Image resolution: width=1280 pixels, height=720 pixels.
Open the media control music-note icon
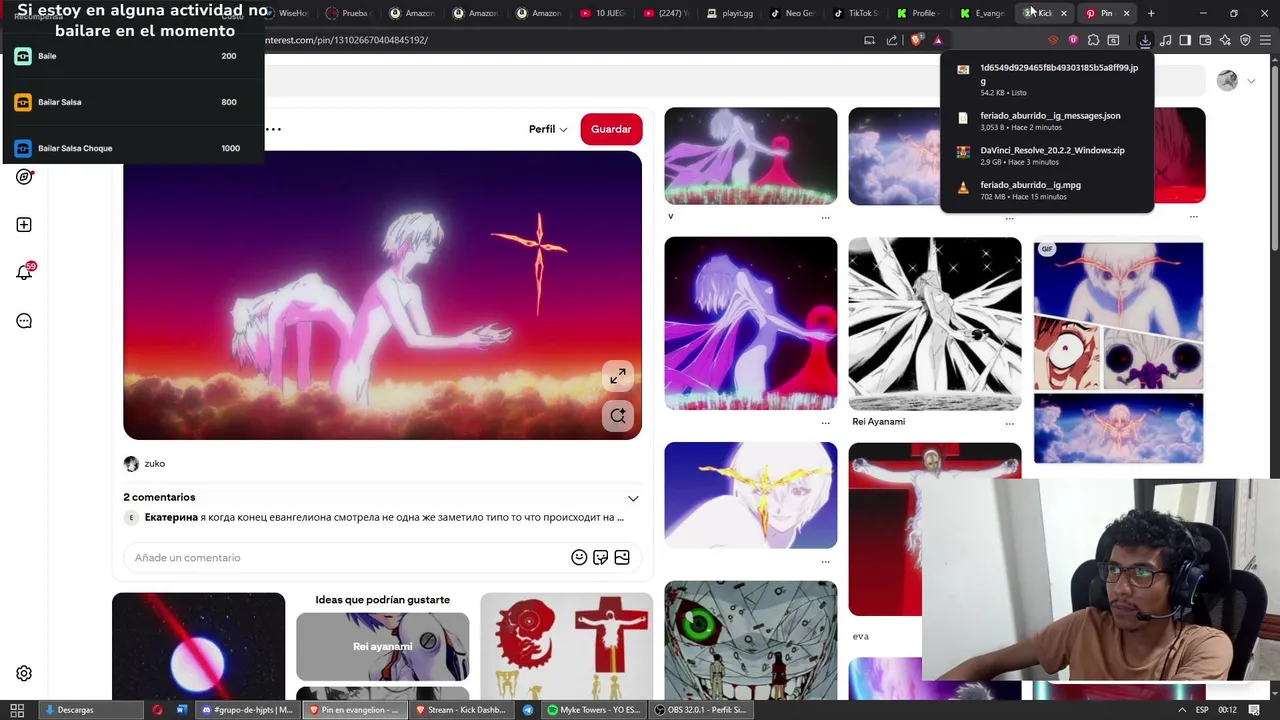[1165, 40]
